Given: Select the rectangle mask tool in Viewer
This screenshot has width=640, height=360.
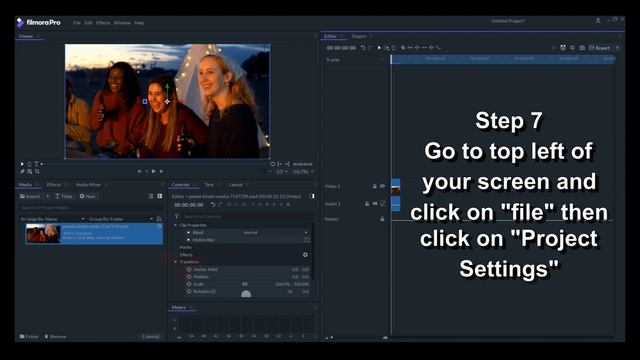Looking at the screenshot, I should pos(29,172).
